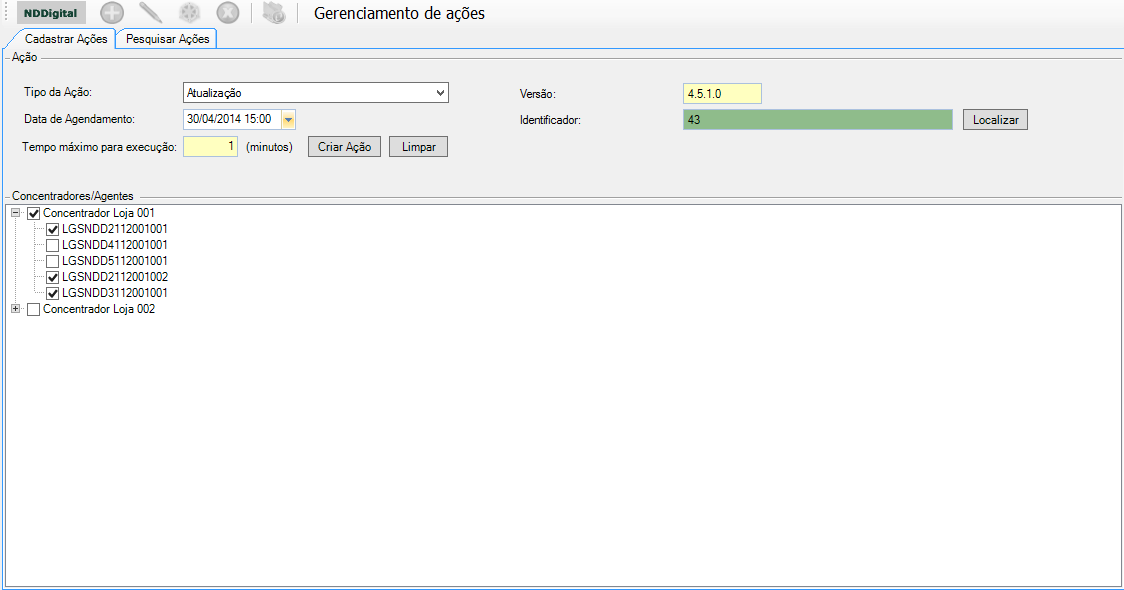This screenshot has height=590, width=1124.
Task: Select the Concentrador Loja 002 tree label
Action: [99, 309]
